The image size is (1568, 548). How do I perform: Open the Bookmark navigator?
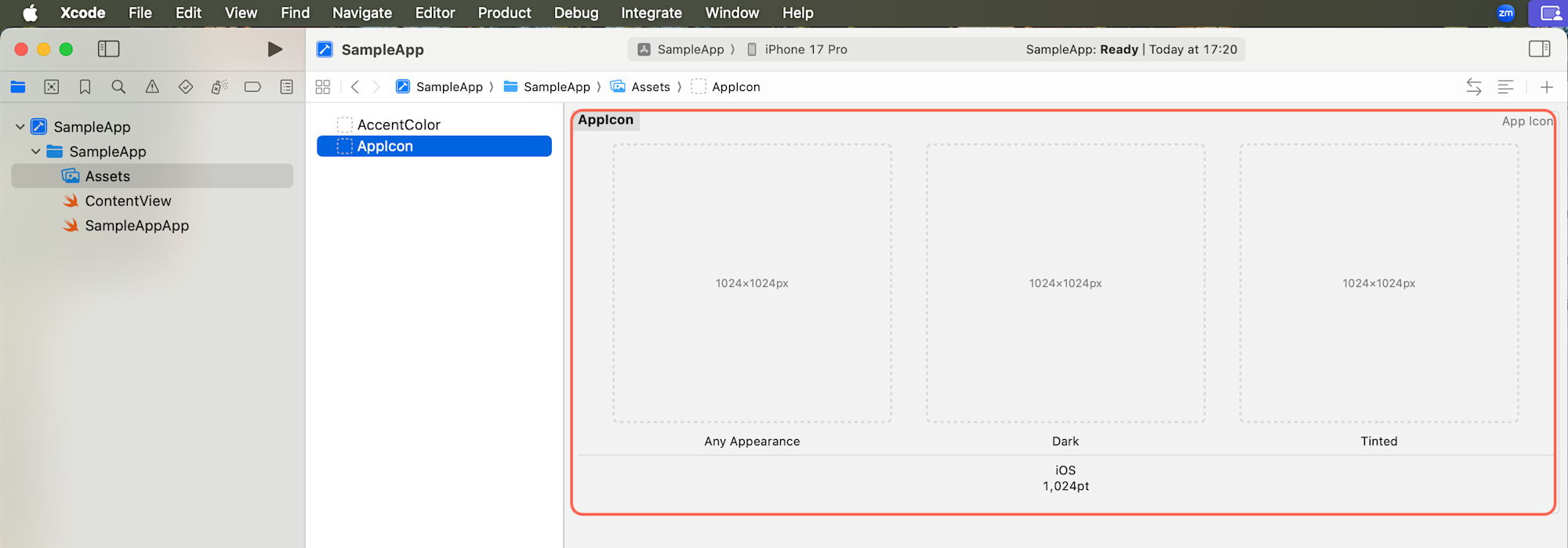(x=85, y=87)
